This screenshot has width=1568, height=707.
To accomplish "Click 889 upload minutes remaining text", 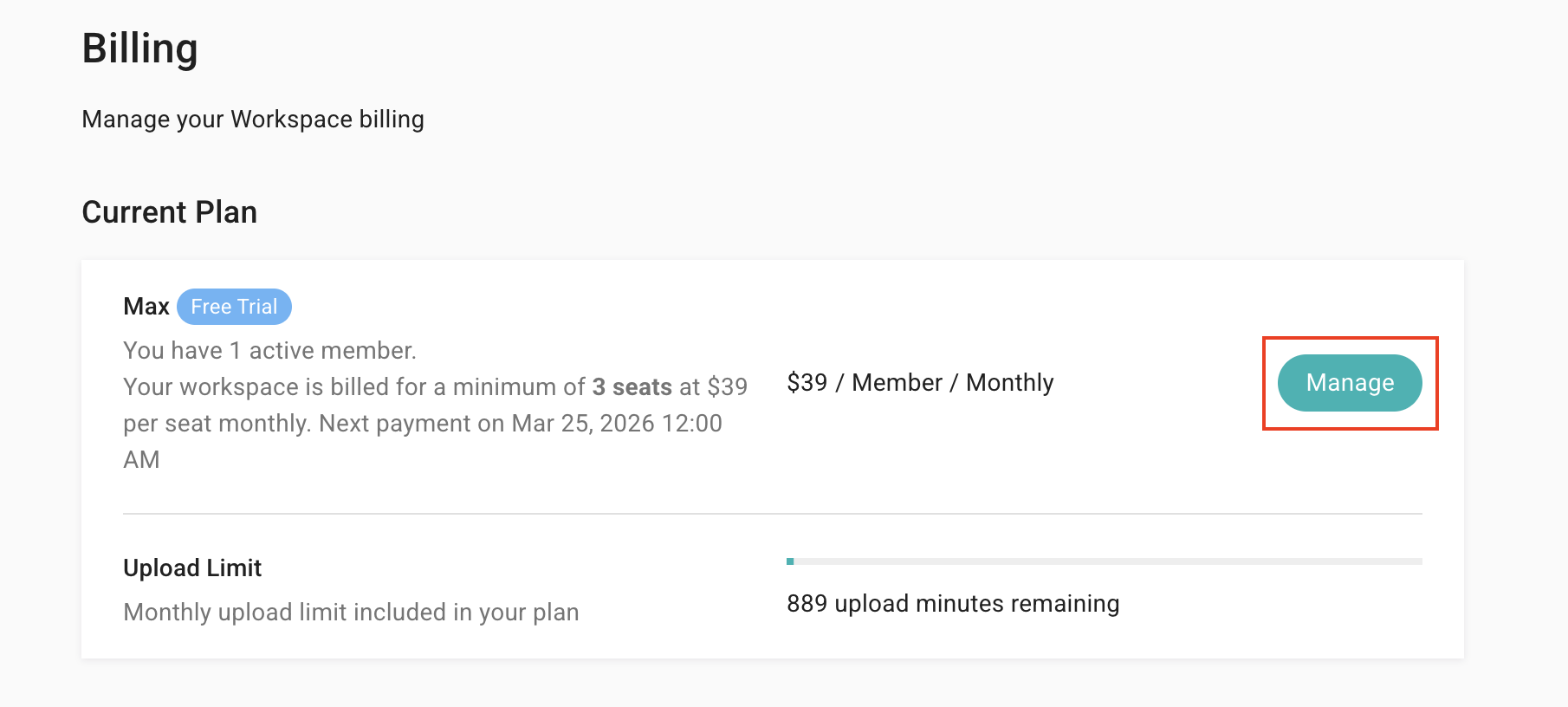I will tap(952, 604).
